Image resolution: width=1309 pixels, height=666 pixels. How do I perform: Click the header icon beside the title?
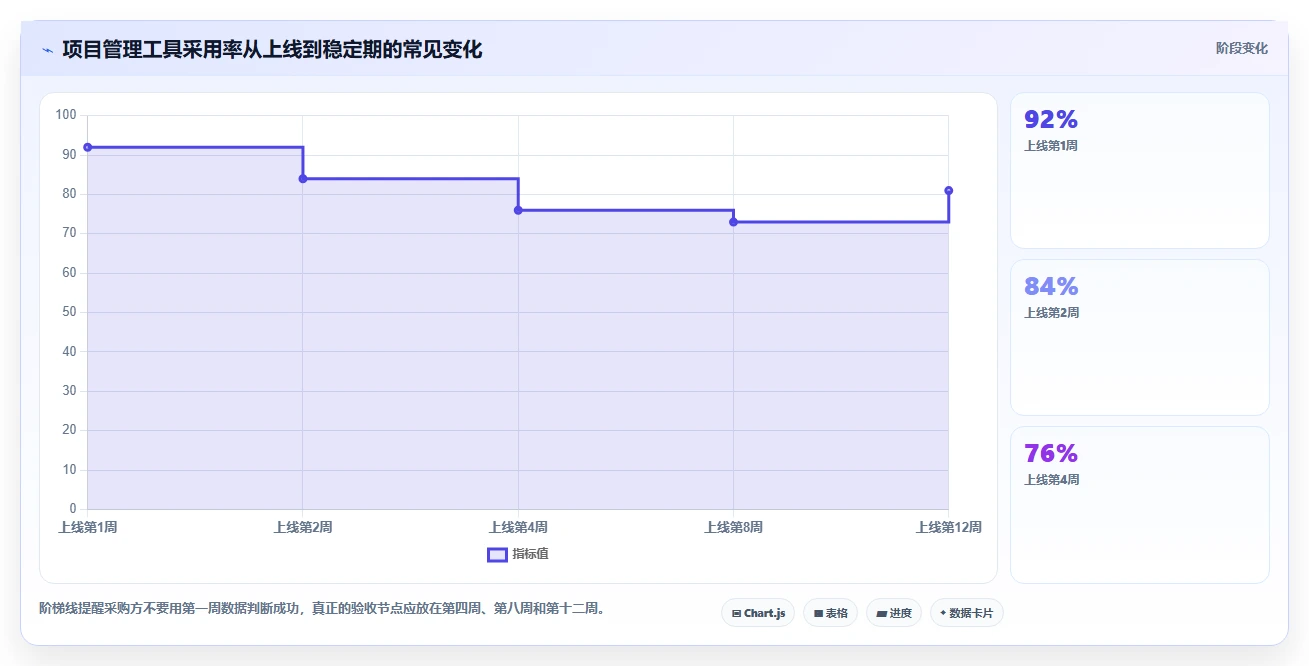point(47,50)
